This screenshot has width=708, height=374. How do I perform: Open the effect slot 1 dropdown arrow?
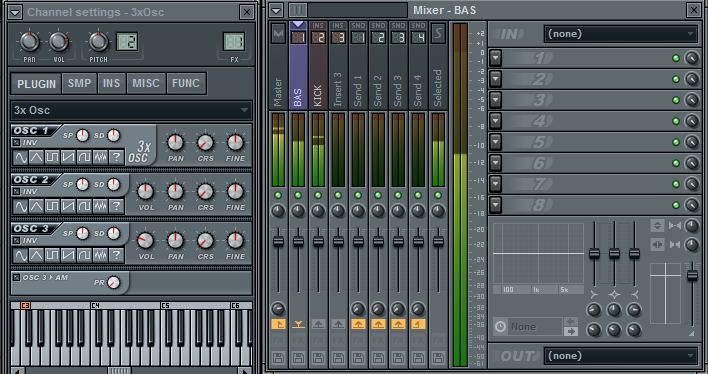click(495, 58)
